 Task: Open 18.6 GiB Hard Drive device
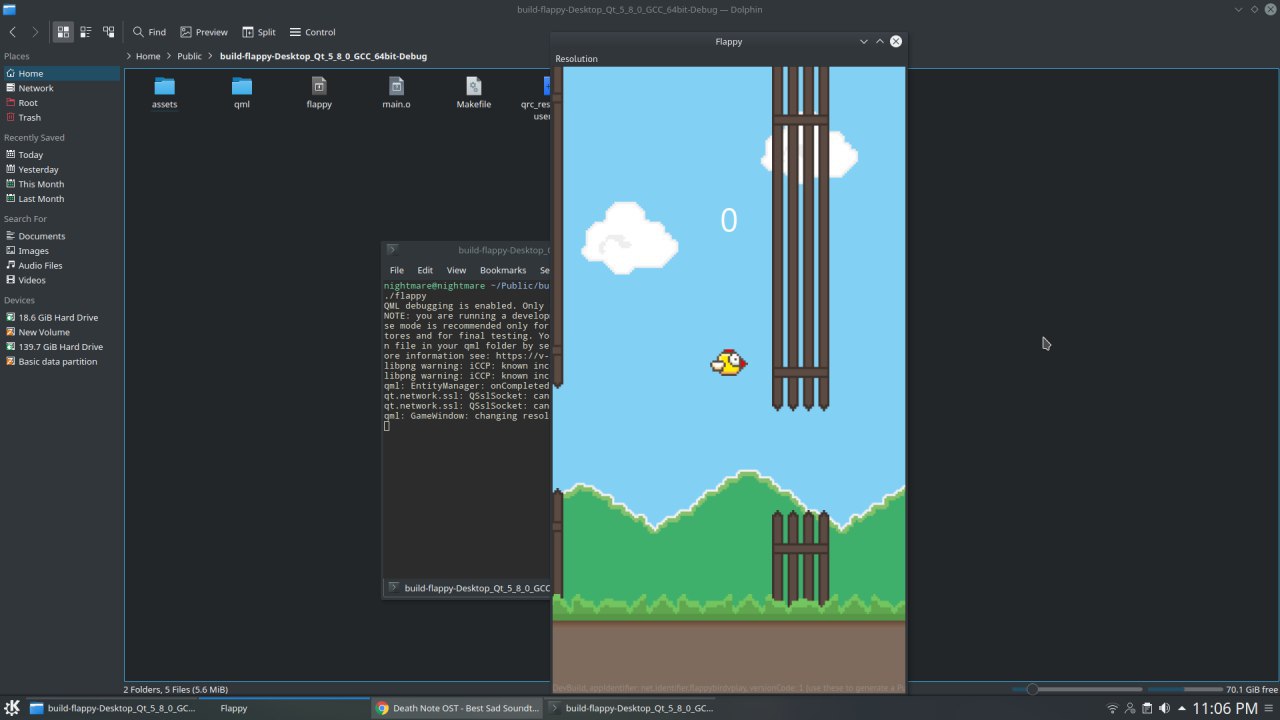[x=60, y=317]
